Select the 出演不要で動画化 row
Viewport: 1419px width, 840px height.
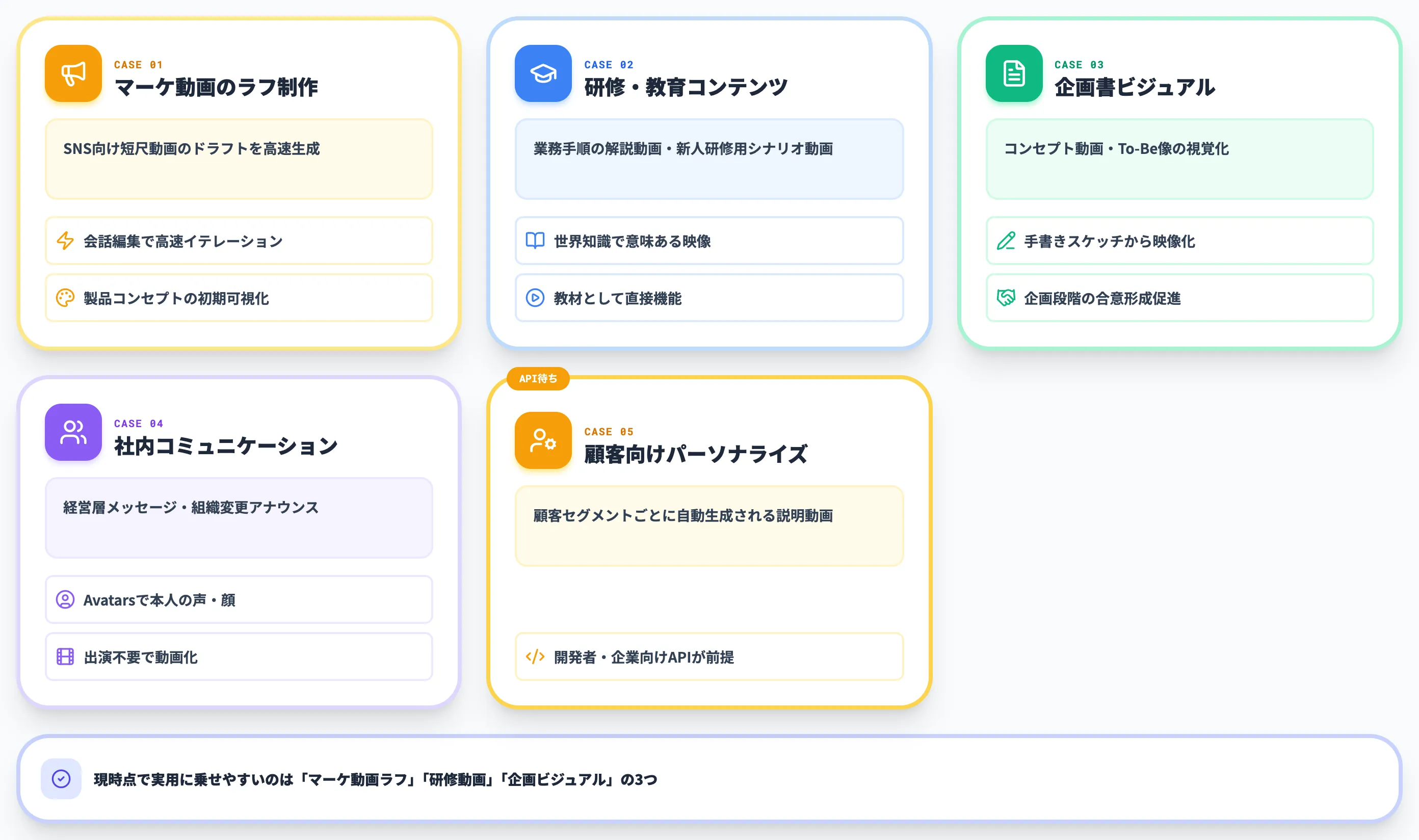[x=239, y=657]
